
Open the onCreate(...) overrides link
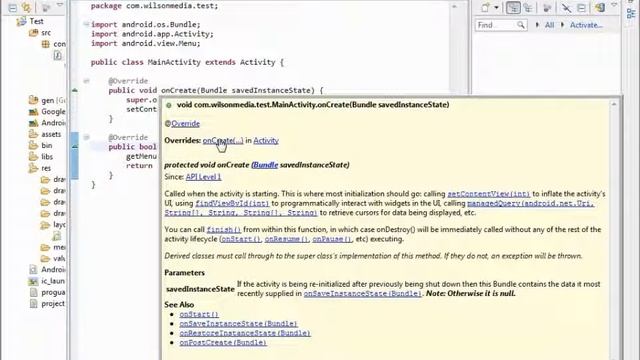pos(223,140)
